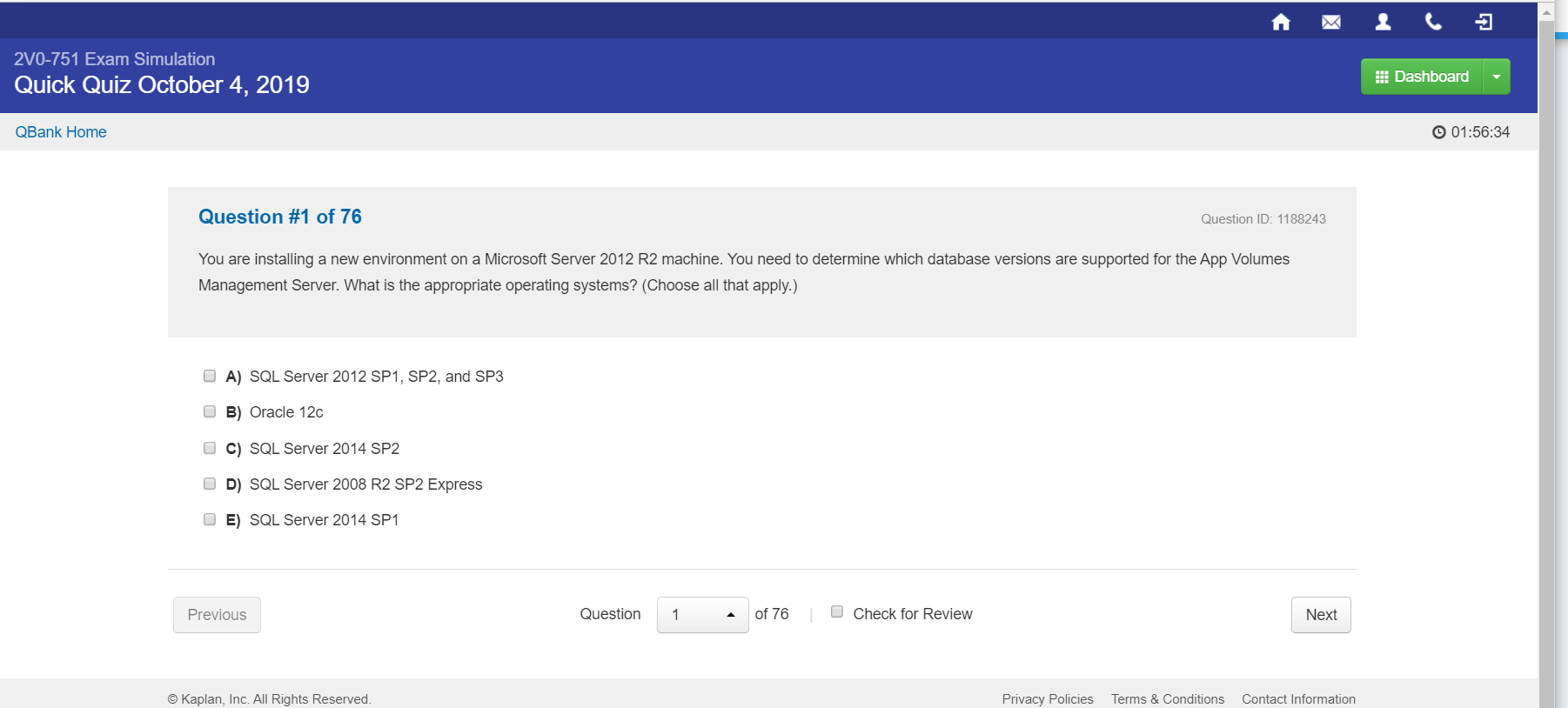Viewport: 1568px width, 708px height.
Task: Open the question number selector
Action: point(702,615)
